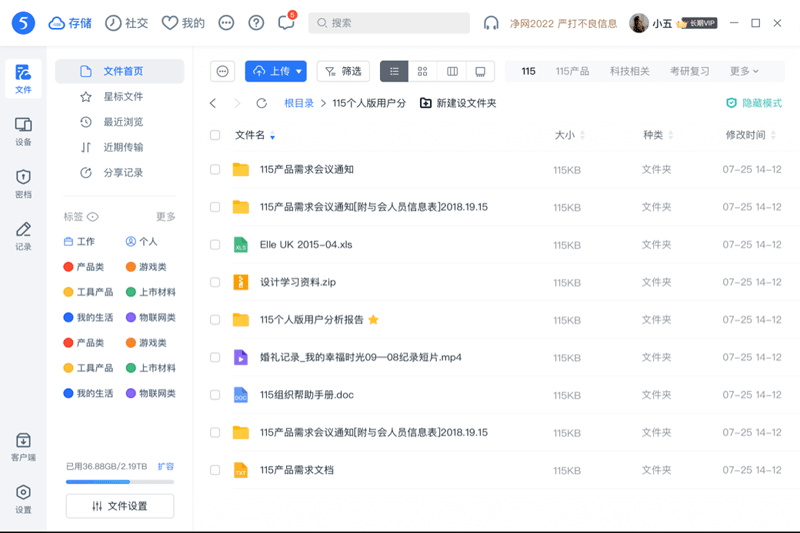
Task: Toggle tag visibility eye icon beside 标签
Action: point(92,217)
